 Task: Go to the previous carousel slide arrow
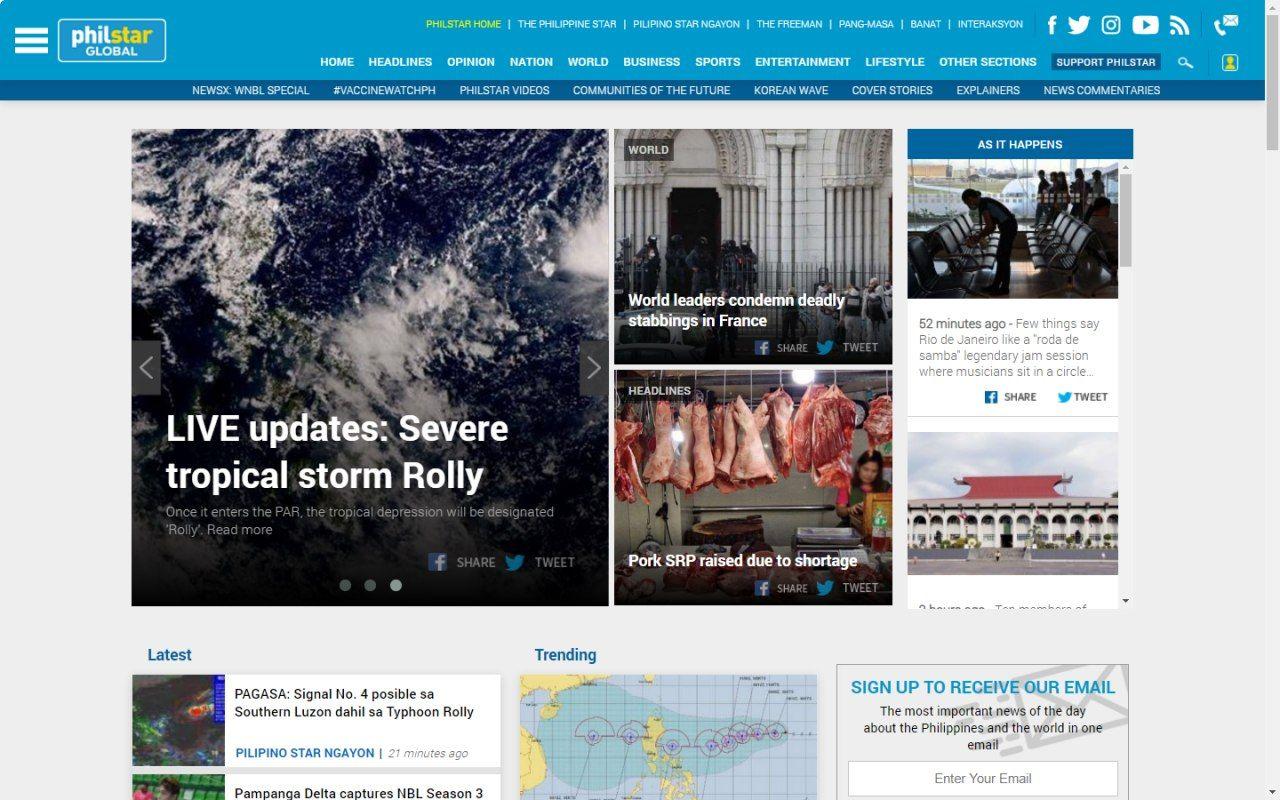(146, 368)
